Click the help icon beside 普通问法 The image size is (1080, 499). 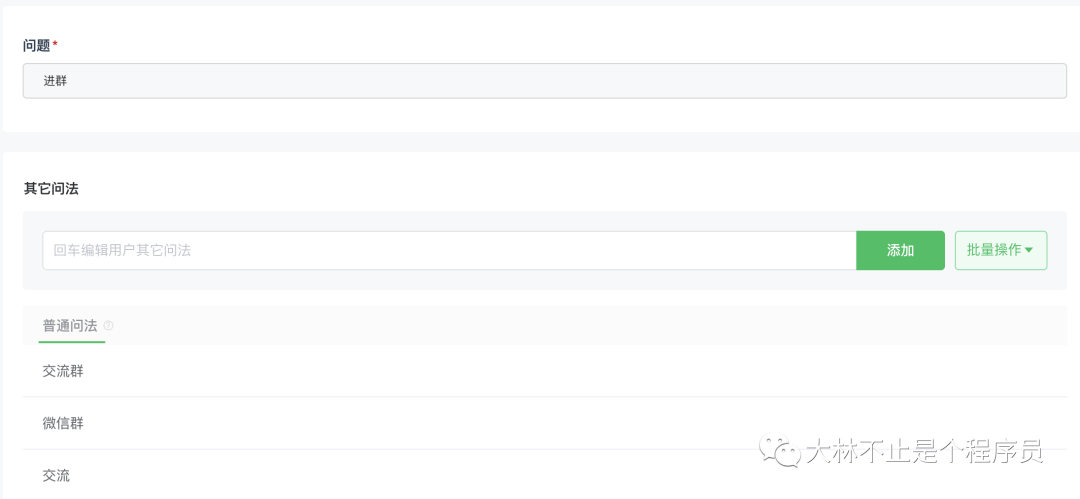click(108, 326)
